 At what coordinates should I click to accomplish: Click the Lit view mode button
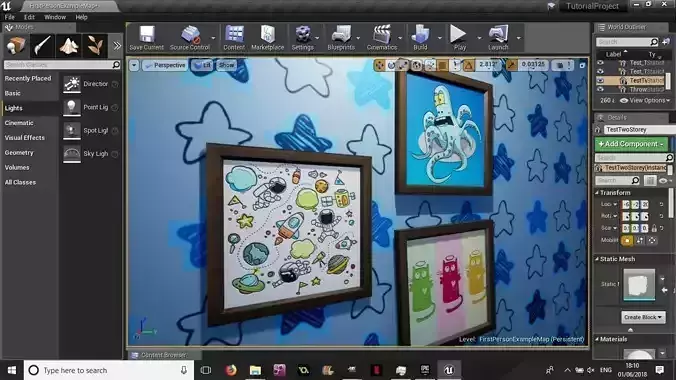203,65
